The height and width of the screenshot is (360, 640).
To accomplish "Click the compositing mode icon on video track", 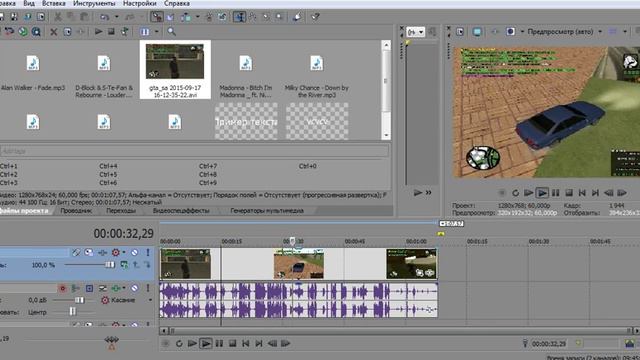I will coord(124,265).
